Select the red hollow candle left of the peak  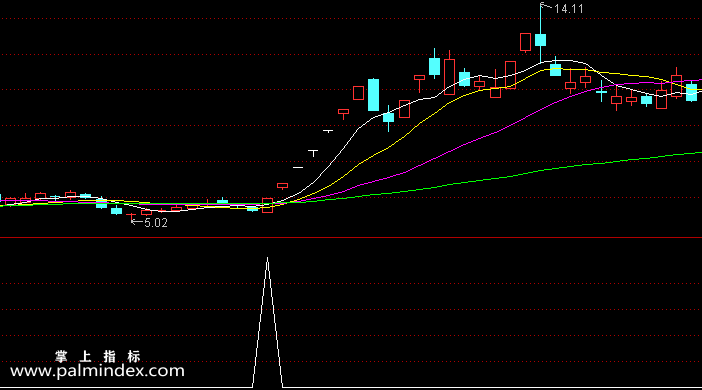coord(525,42)
